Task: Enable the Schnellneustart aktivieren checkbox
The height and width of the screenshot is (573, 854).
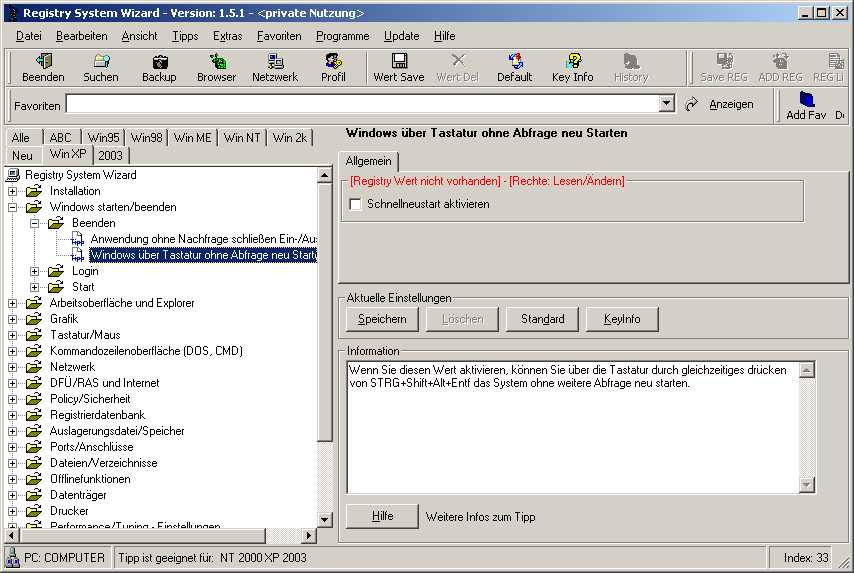Action: coord(355,204)
